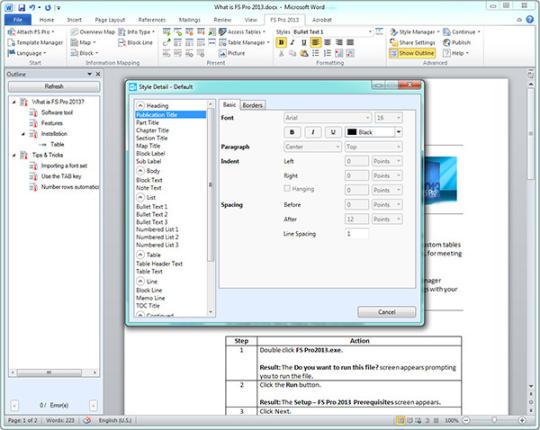
Task: Toggle the Underline button in Style Detail dialog
Action: [x=333, y=132]
